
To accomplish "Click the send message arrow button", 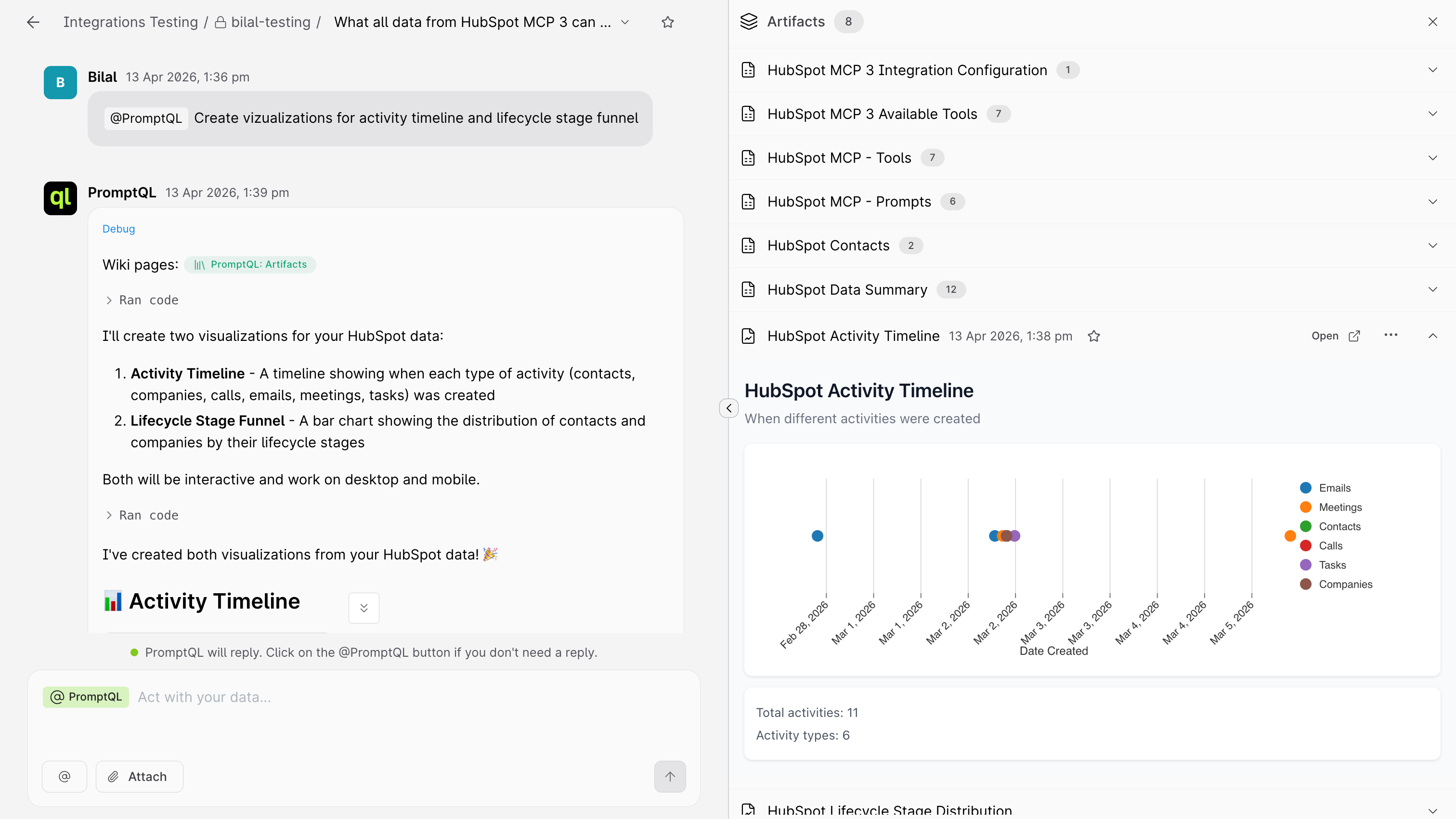I will [x=670, y=776].
